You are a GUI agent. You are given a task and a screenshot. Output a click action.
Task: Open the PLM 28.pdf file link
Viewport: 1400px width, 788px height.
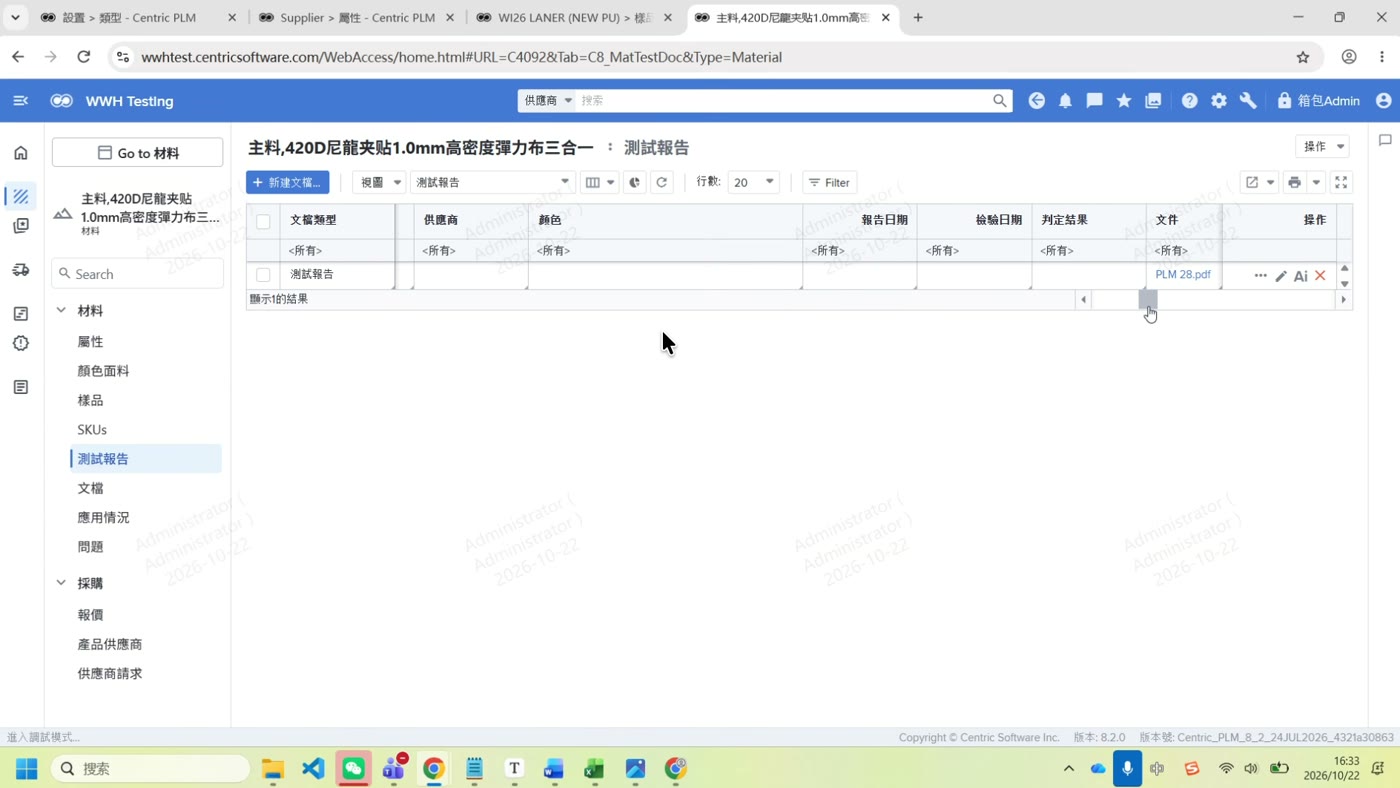[x=1183, y=275]
